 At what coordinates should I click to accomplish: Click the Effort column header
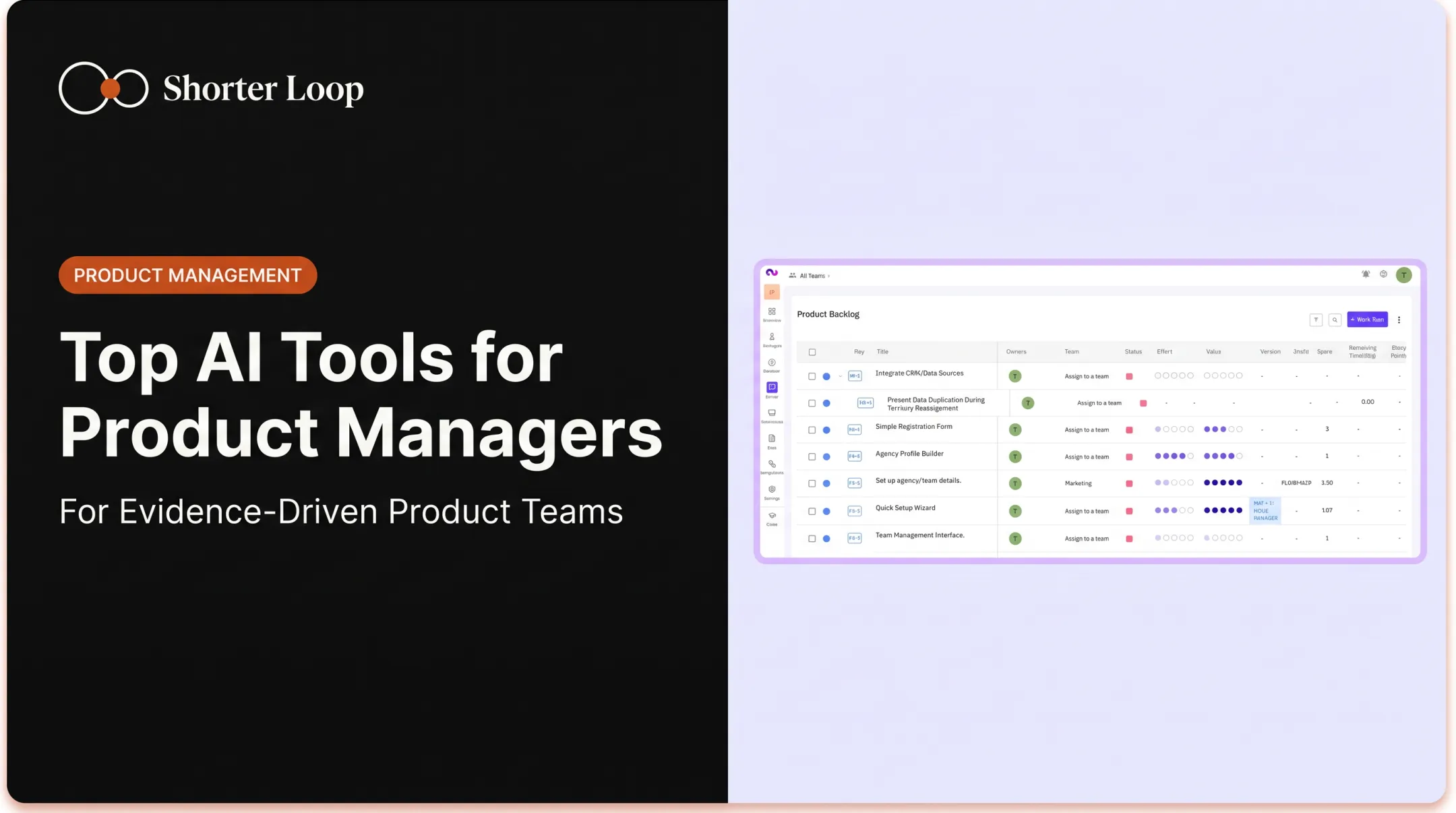click(x=1164, y=352)
